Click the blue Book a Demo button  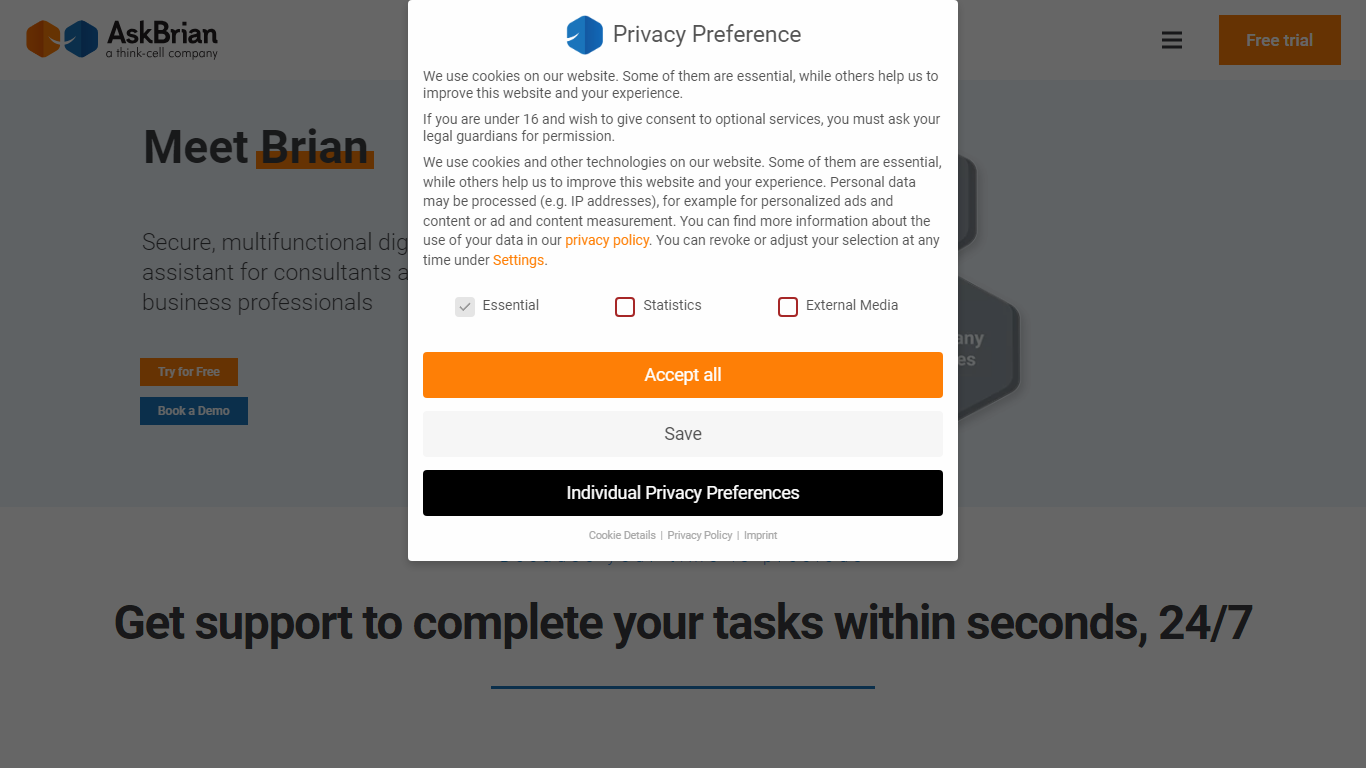tap(194, 411)
